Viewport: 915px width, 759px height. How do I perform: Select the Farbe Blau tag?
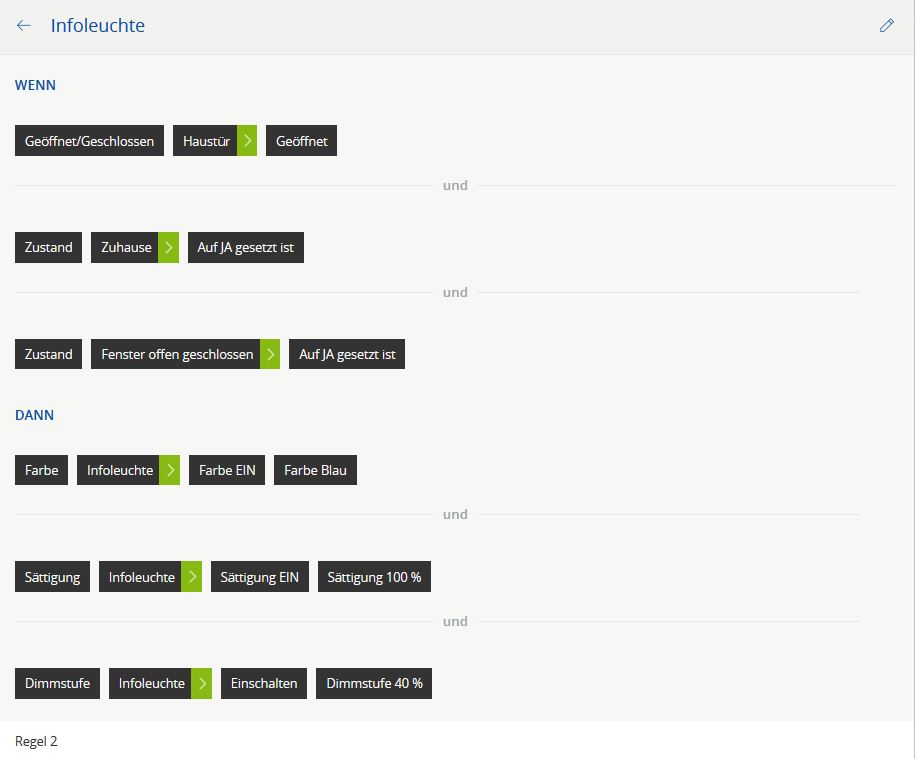315,470
